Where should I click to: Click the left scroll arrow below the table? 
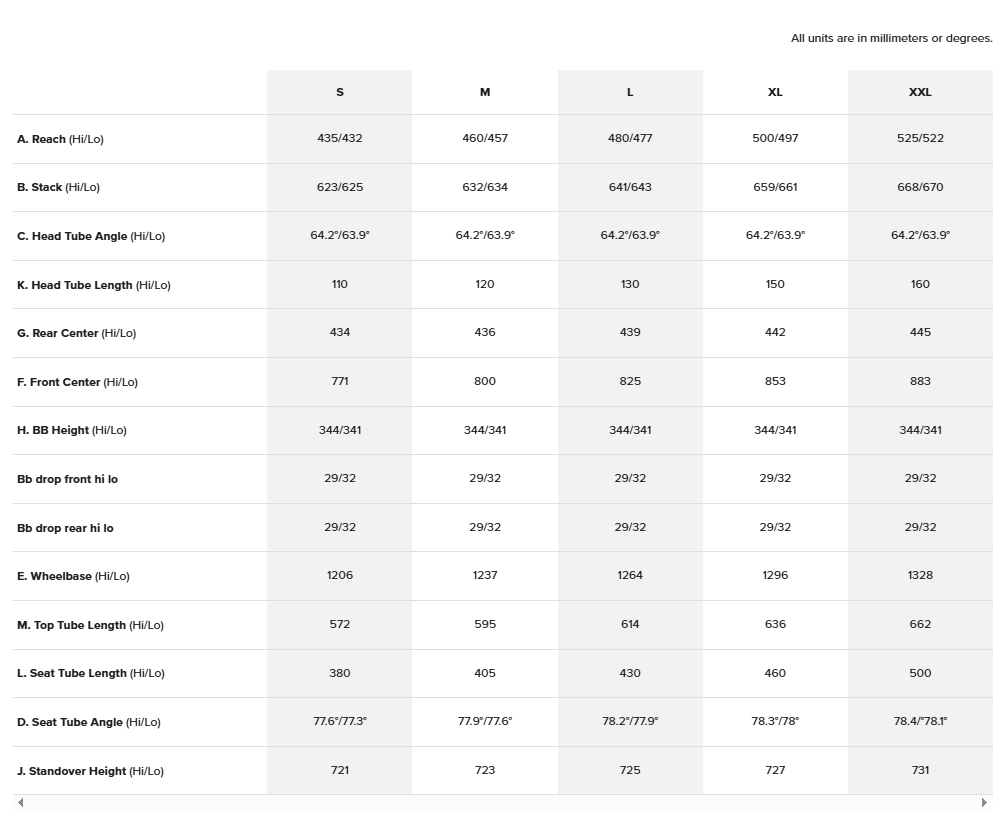coord(20,802)
